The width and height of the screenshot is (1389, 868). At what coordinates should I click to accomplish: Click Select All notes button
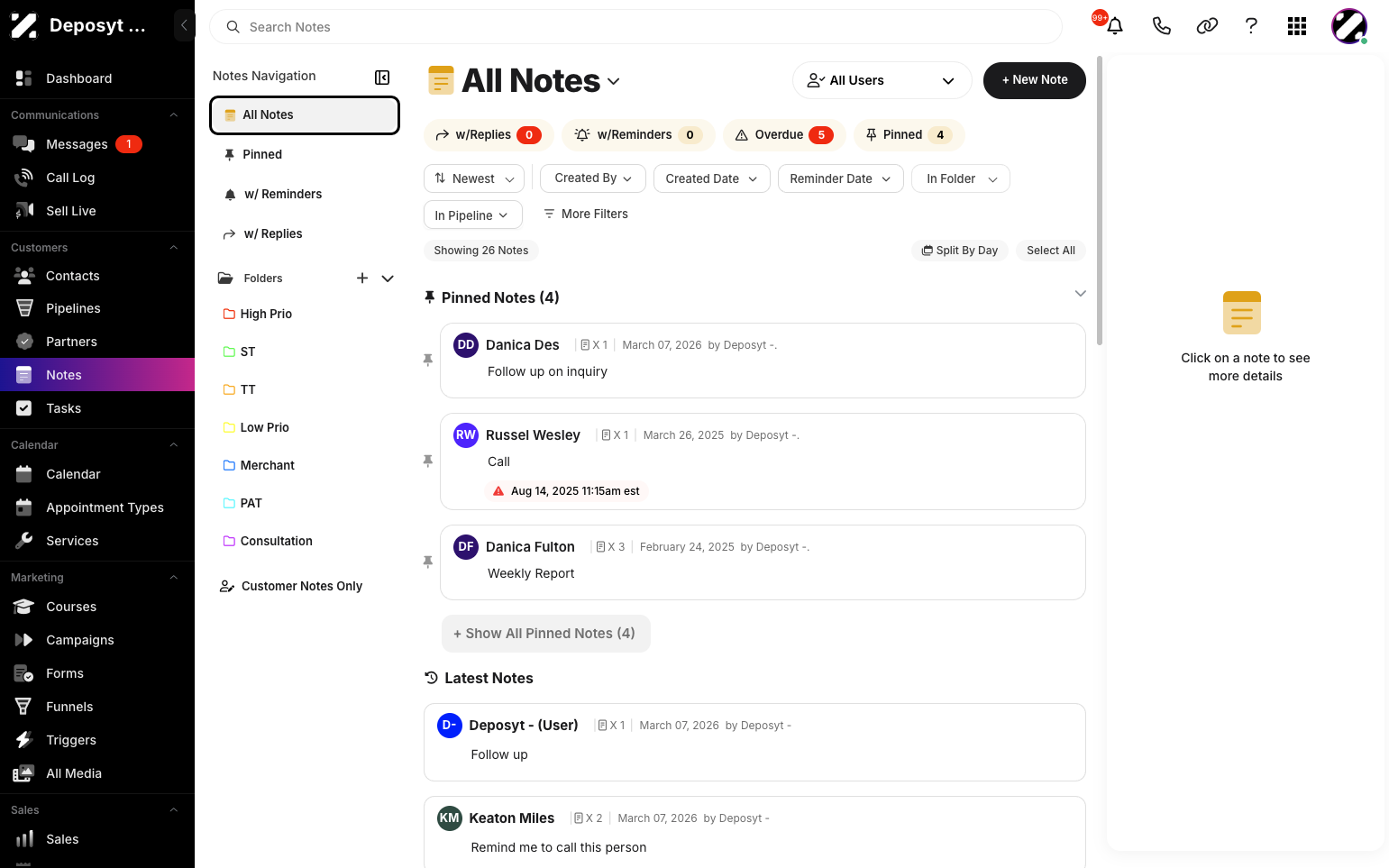tap(1051, 251)
